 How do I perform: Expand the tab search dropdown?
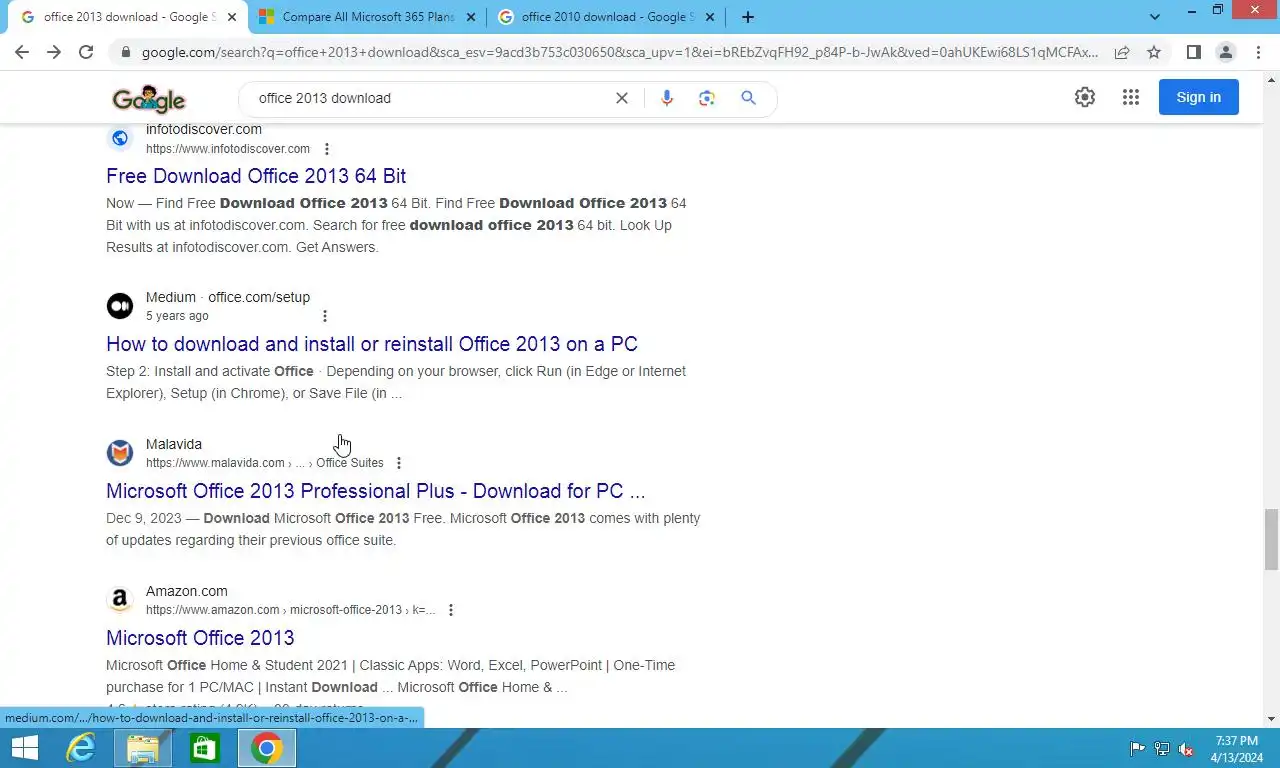(1155, 17)
